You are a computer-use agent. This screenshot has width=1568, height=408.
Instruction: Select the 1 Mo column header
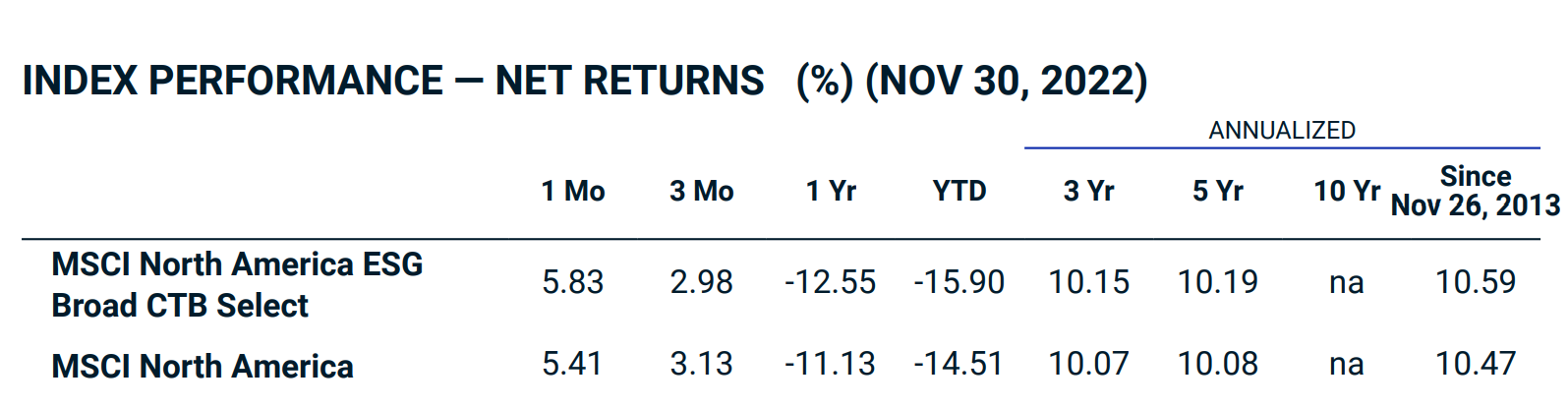tap(573, 191)
